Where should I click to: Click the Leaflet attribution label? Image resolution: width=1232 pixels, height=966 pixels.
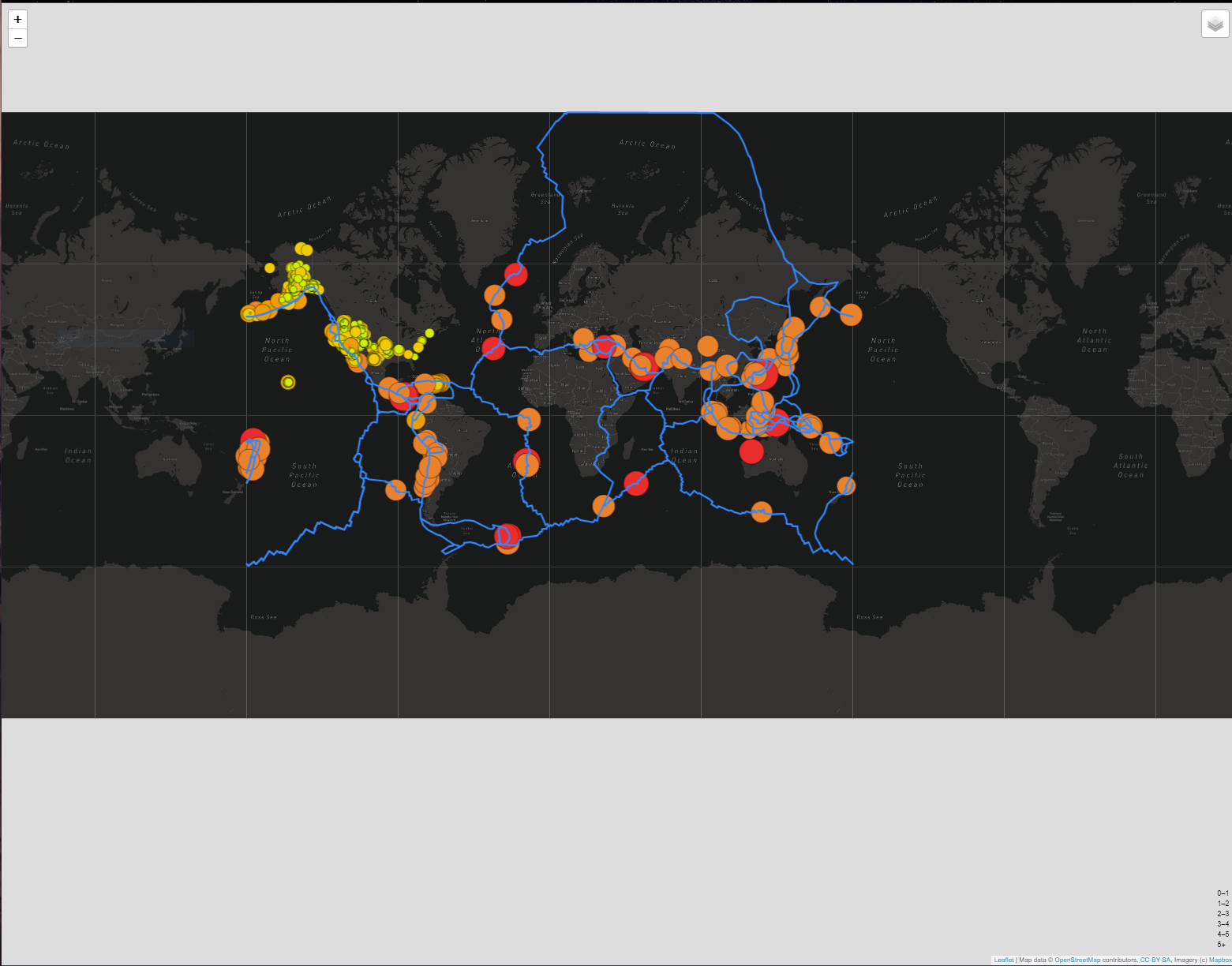click(1002, 960)
